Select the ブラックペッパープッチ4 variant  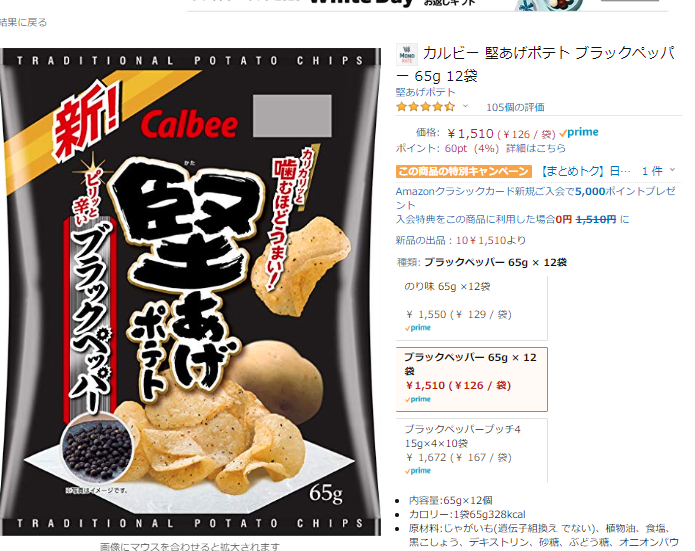[472, 450]
